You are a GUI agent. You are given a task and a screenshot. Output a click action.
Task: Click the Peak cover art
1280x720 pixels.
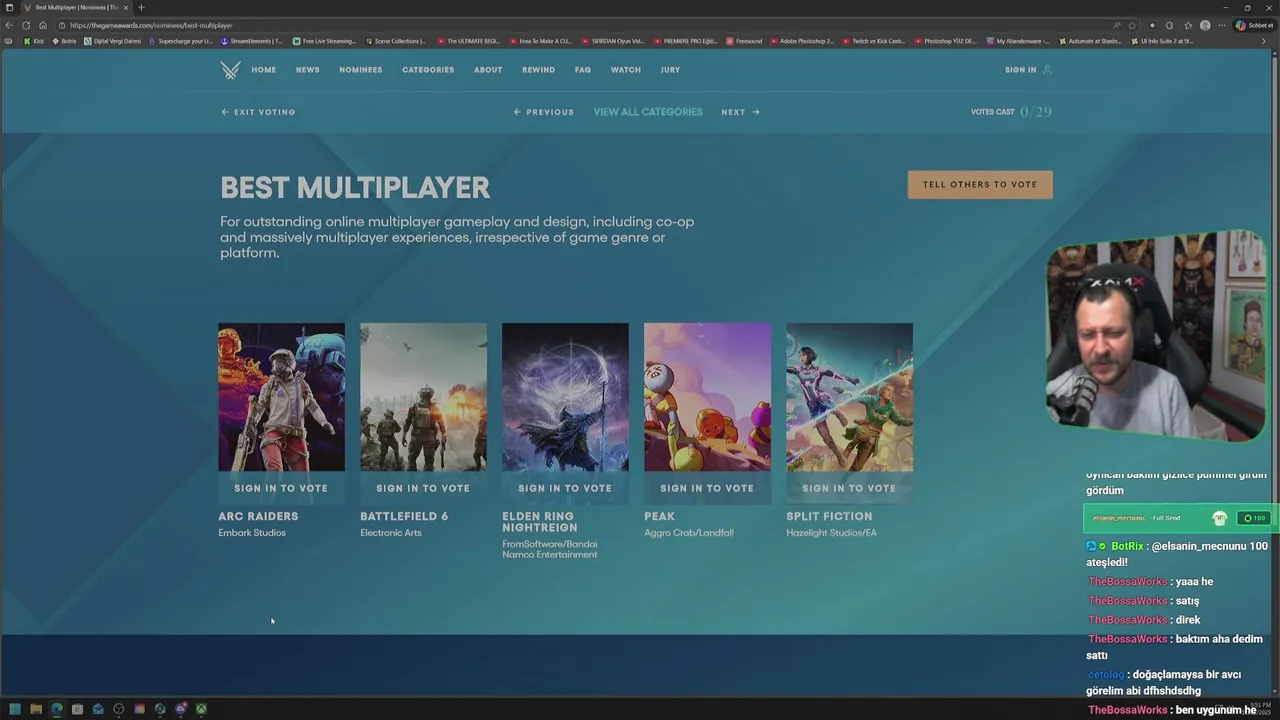click(x=707, y=397)
